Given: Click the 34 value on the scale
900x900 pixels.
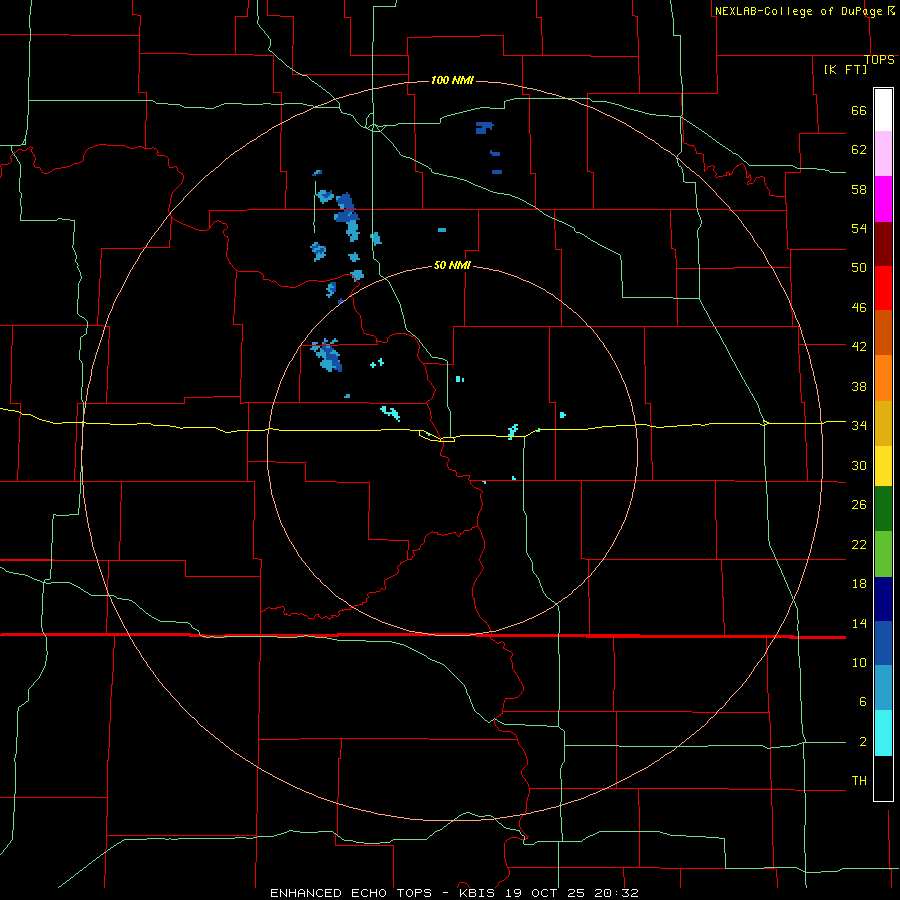Looking at the screenshot, I should click(859, 425).
